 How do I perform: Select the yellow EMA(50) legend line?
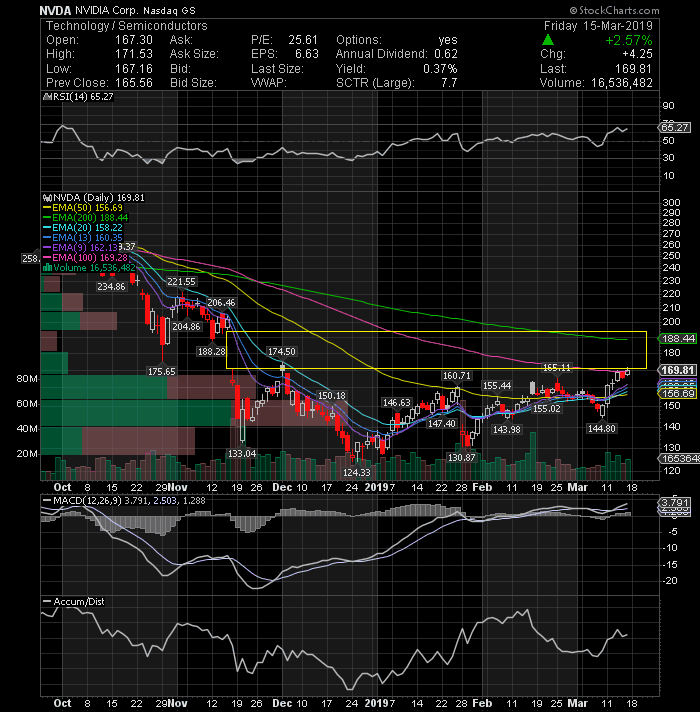pos(47,208)
